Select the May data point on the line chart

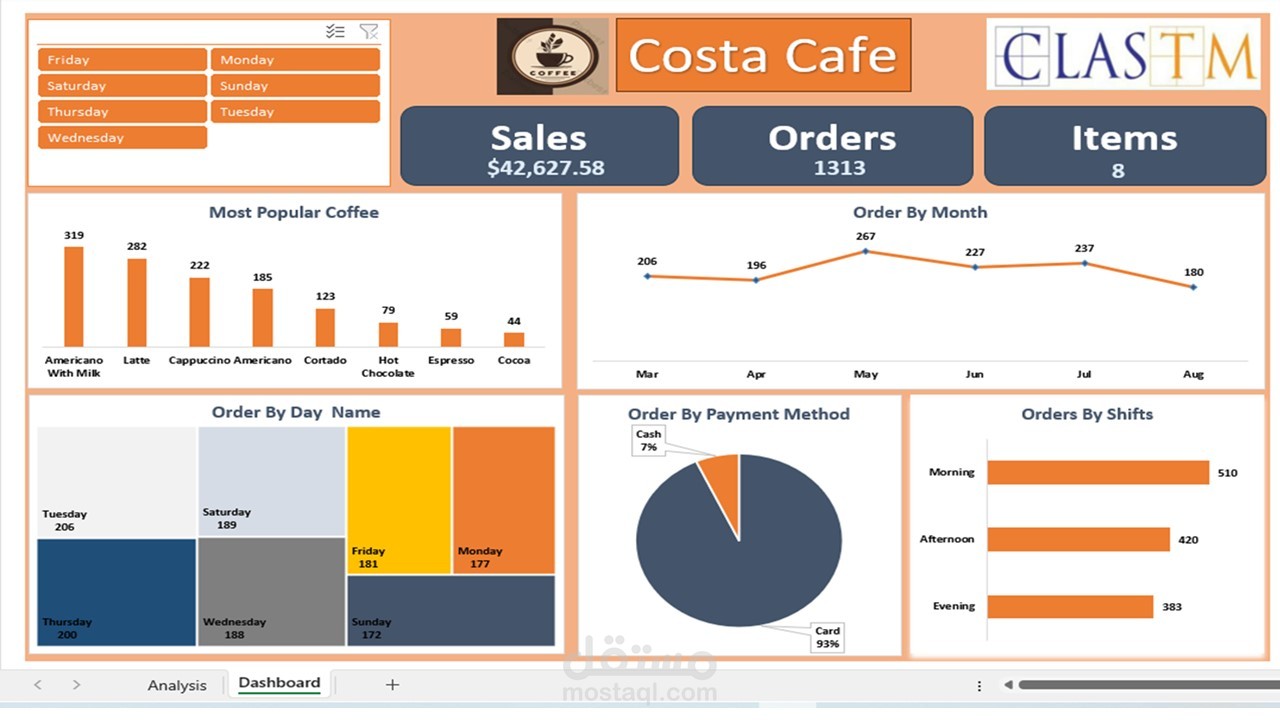tap(866, 251)
